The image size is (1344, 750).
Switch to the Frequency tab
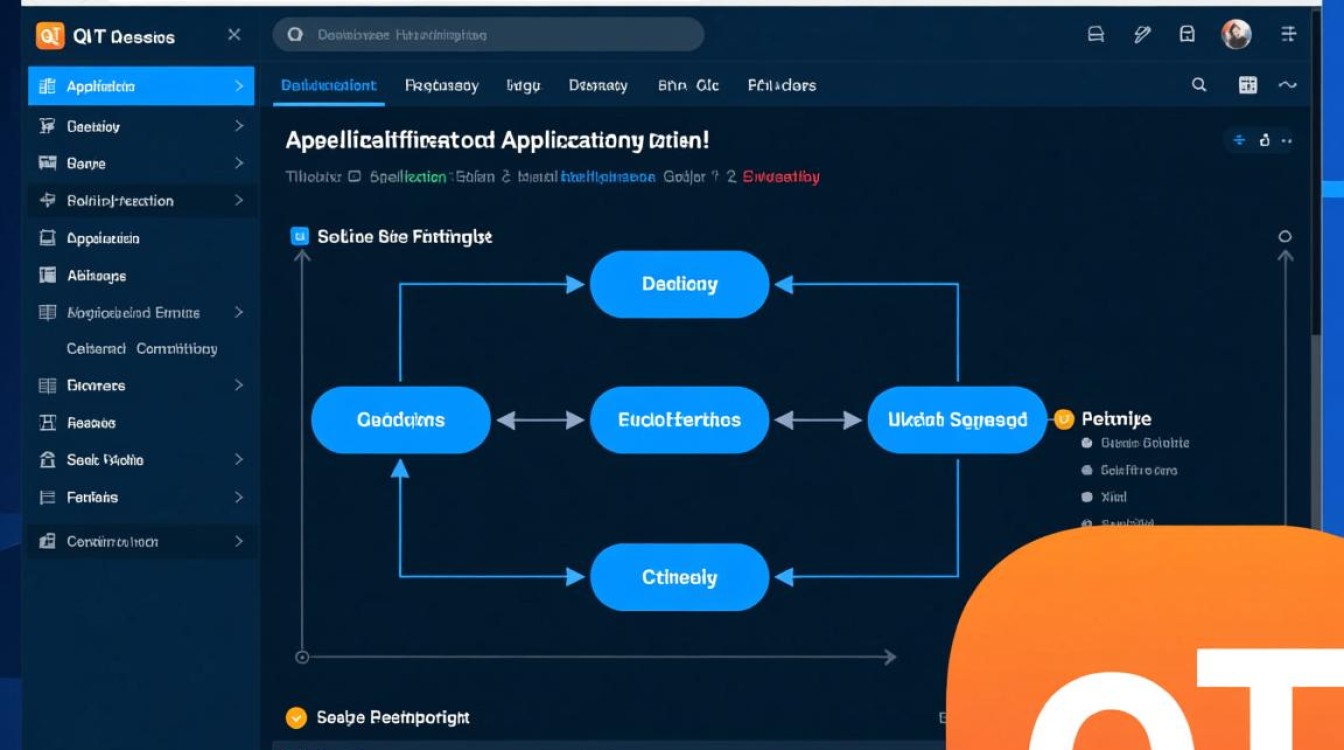click(441, 86)
